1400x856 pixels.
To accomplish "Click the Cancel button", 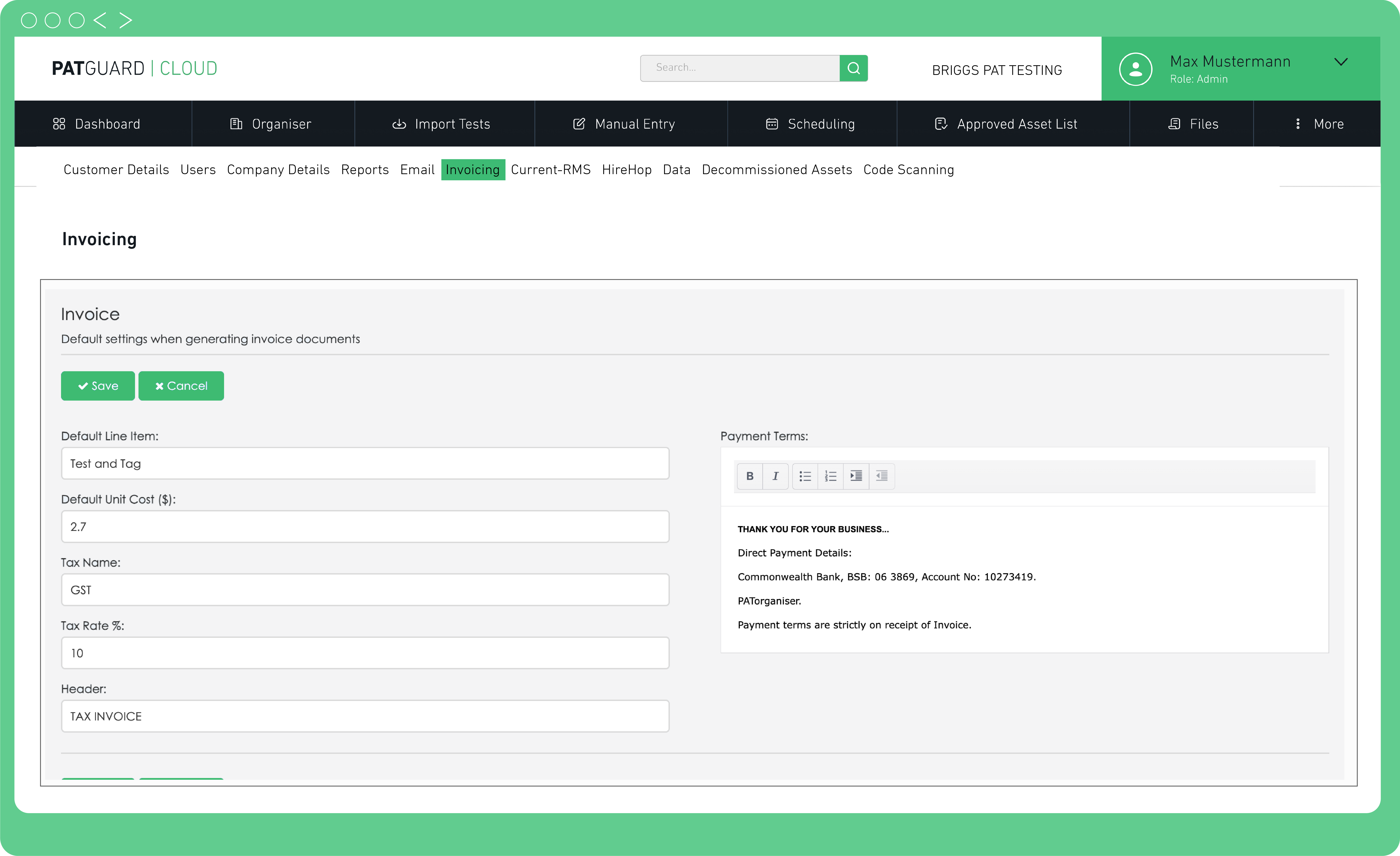I will [x=181, y=386].
